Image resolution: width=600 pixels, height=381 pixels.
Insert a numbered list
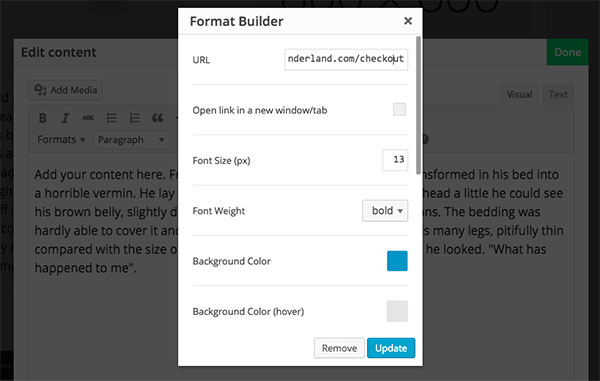coord(134,118)
